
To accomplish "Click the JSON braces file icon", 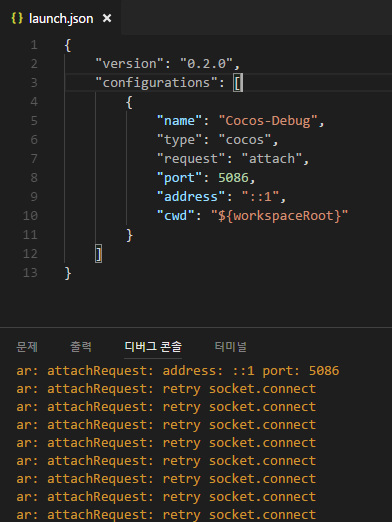I will [17, 18].
